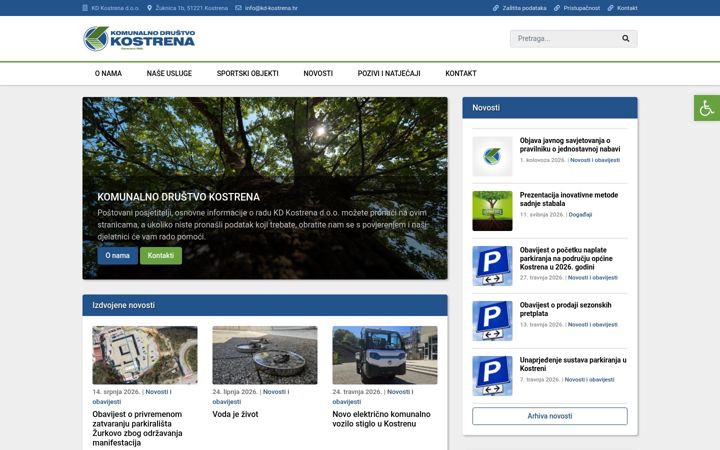Click the Novosti sidebar panel header

550,108
